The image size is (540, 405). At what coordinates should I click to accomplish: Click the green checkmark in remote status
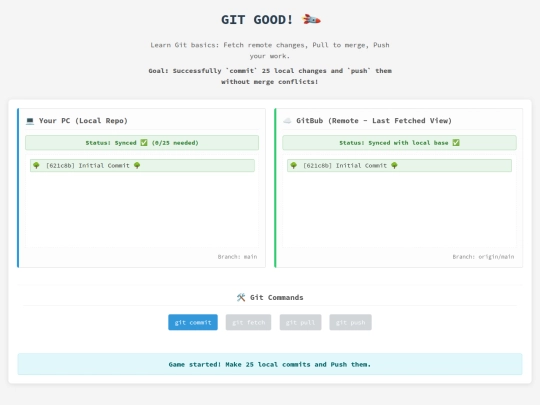click(x=456, y=143)
